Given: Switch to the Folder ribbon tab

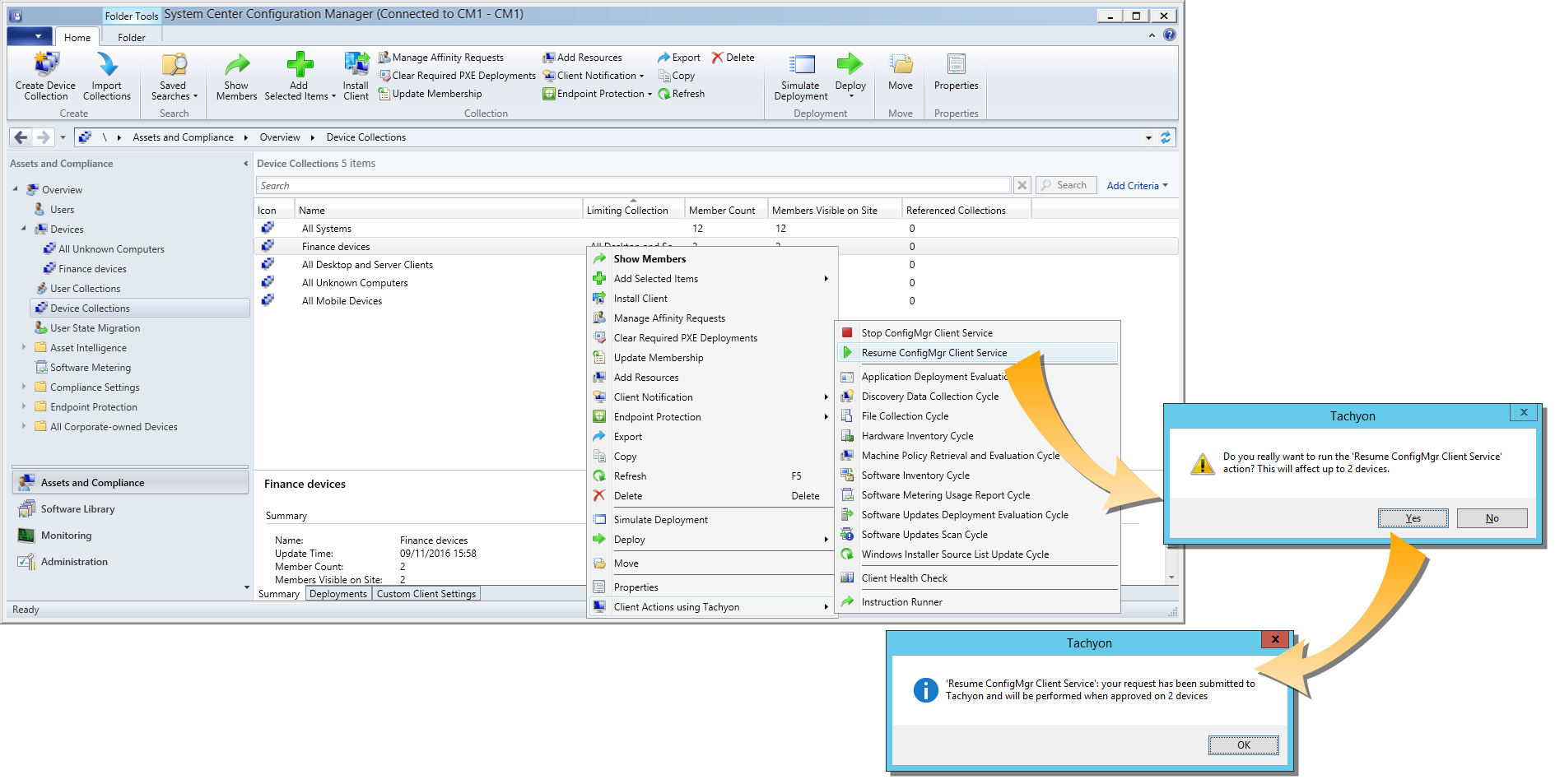Looking at the screenshot, I should pos(131,37).
